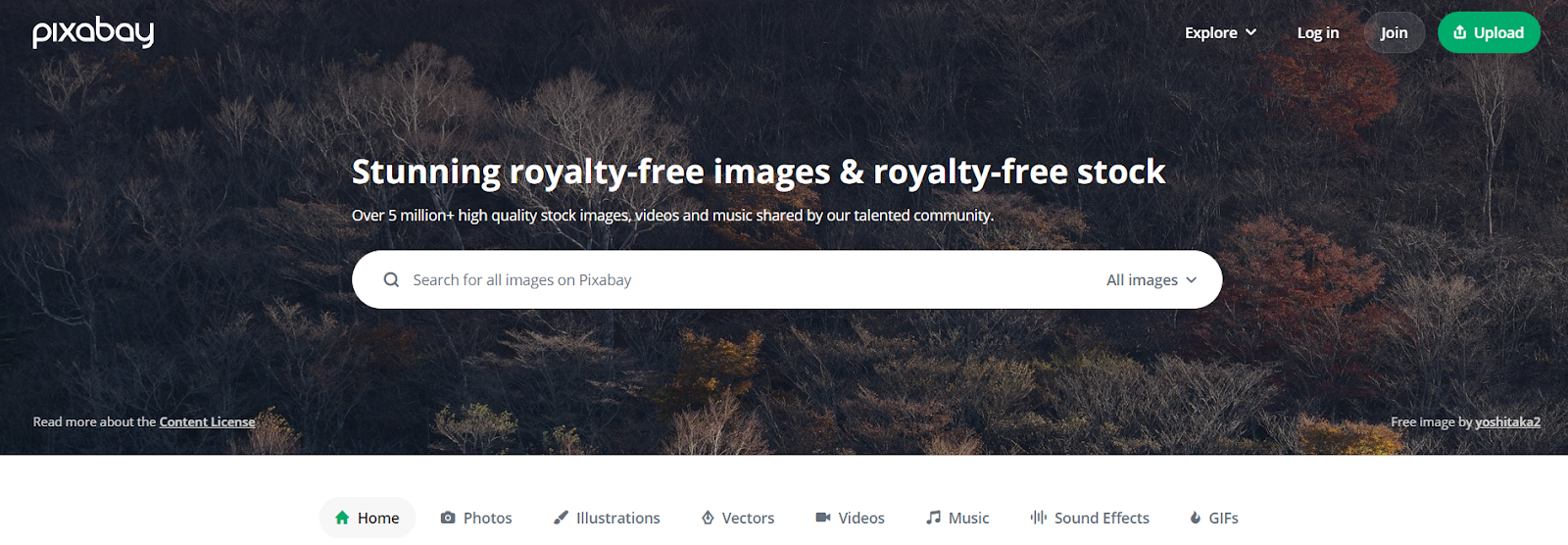Expand the Explore dropdown menu
Viewport: 1568px width, 545px height.
coord(1220,32)
